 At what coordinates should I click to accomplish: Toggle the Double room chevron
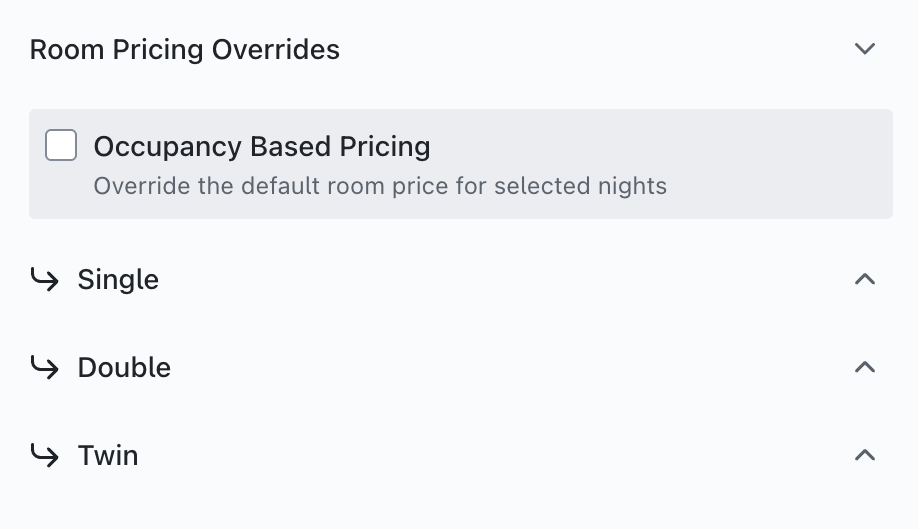(865, 368)
